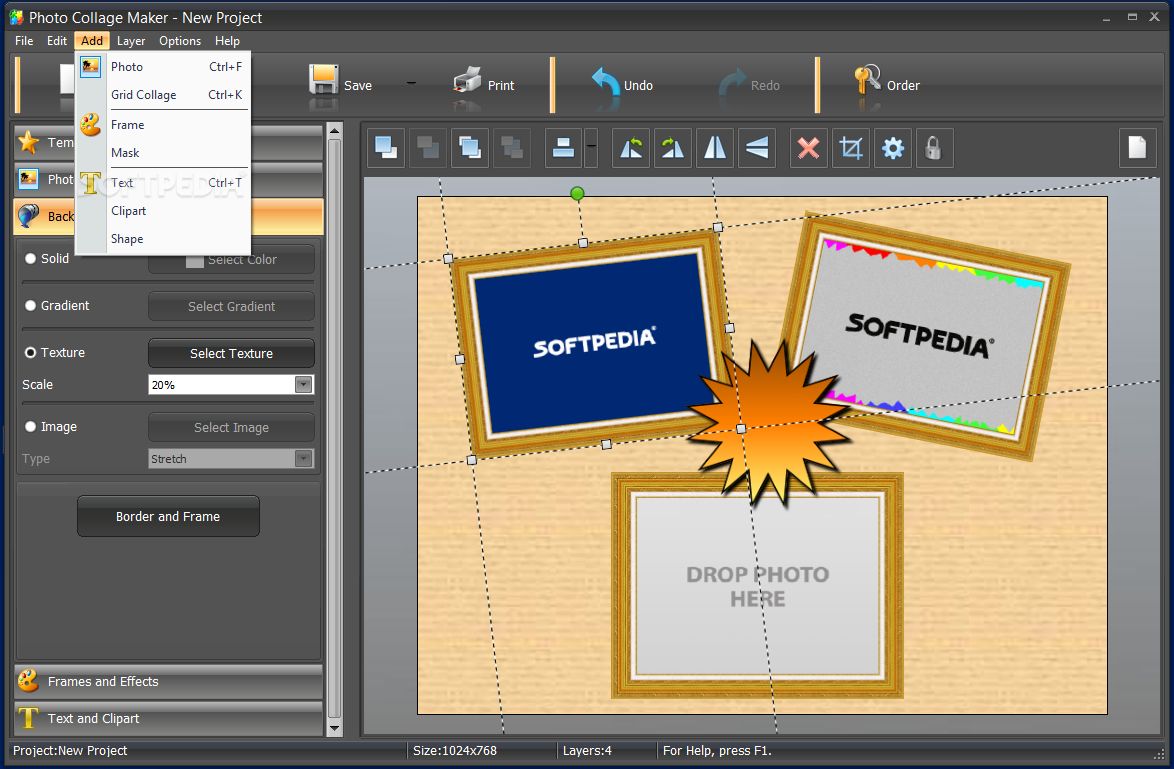Click the DROP PHOTO HERE placeholder frame
1174x769 pixels.
coord(757,586)
